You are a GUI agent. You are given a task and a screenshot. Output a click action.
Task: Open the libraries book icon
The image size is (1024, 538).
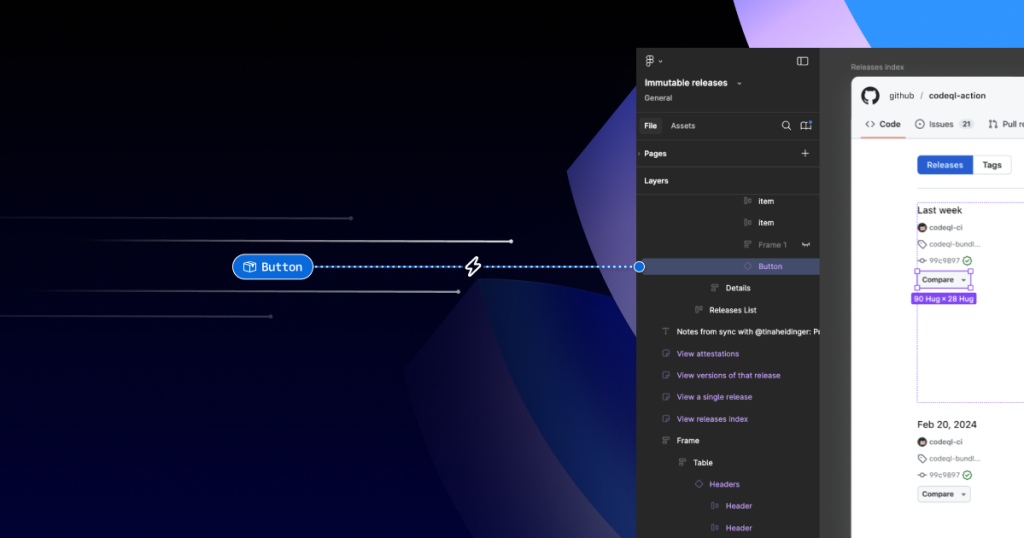pos(806,126)
